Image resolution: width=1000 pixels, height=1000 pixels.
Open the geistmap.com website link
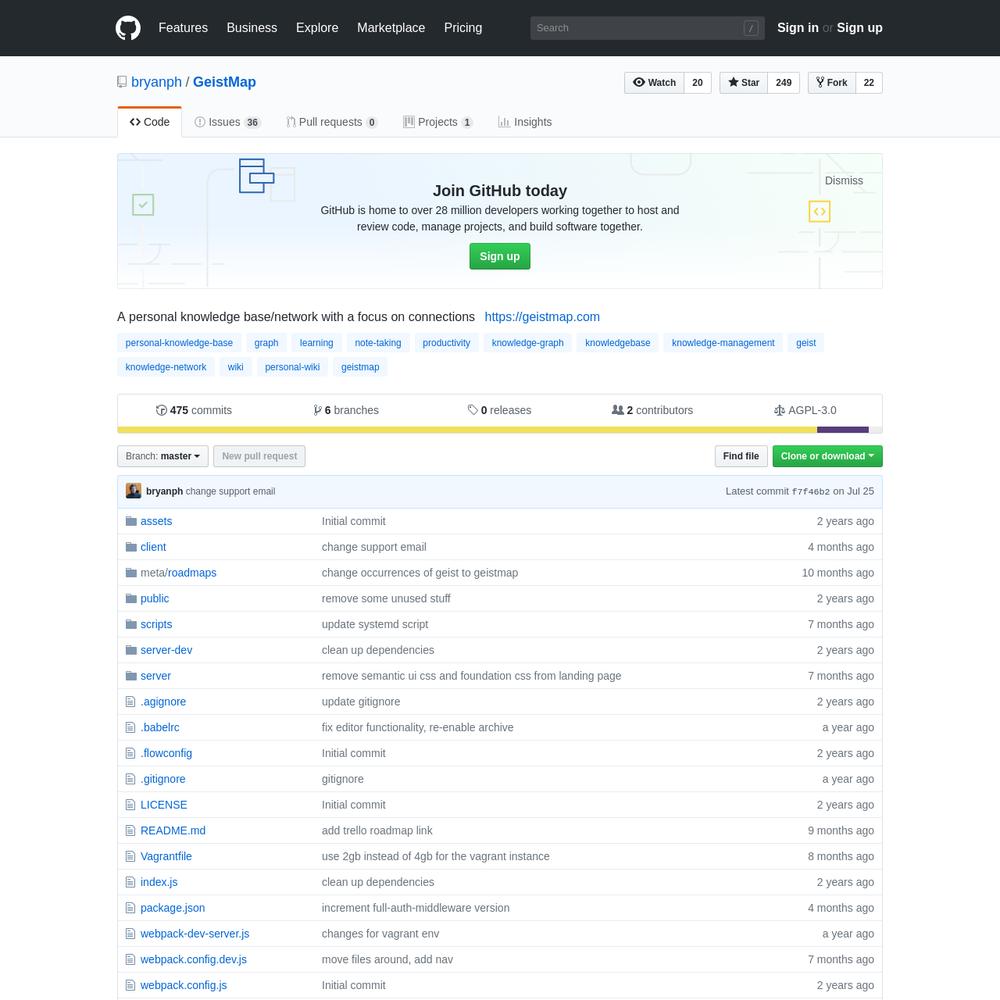[x=542, y=317]
